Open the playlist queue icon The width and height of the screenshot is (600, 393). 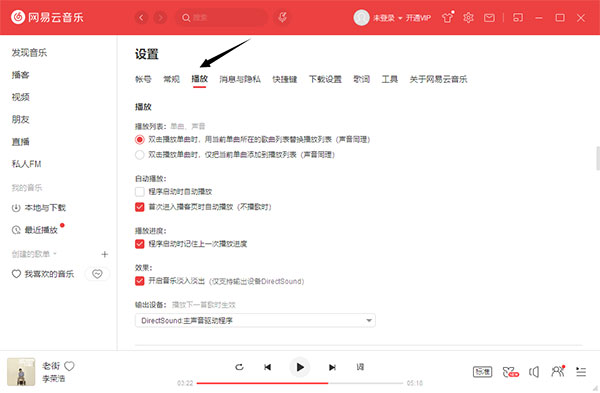581,372
